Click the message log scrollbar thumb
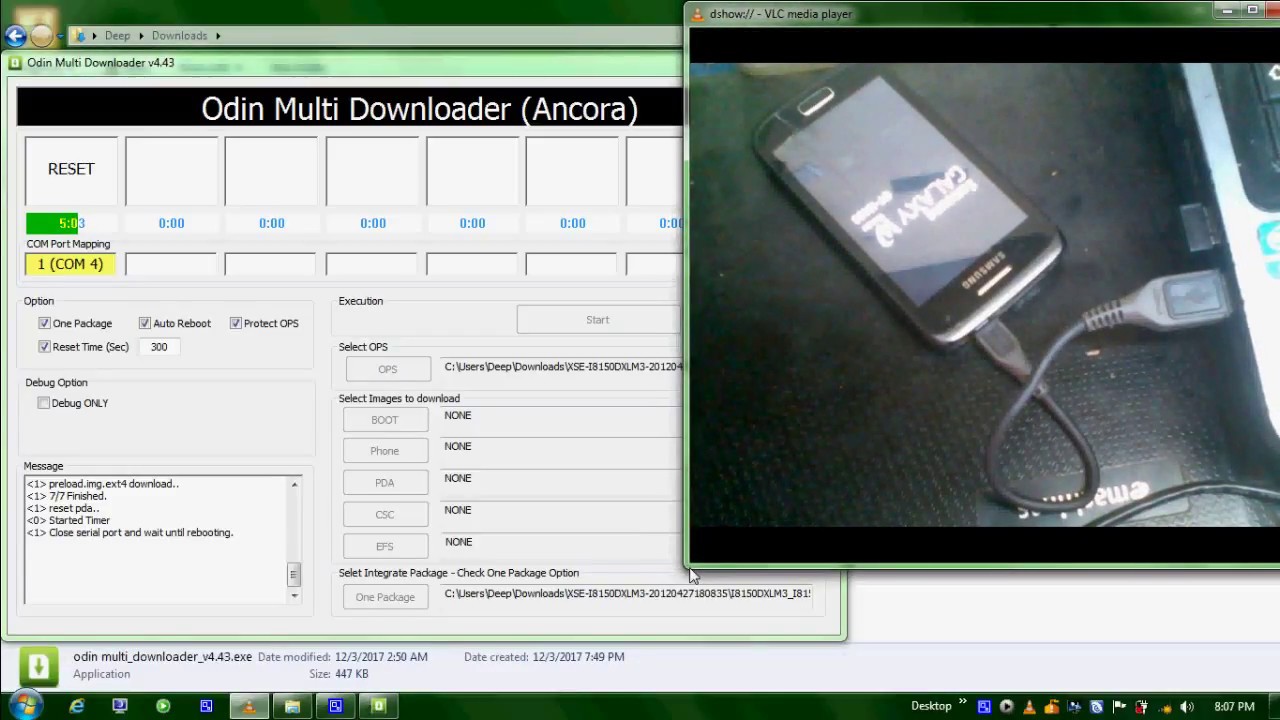Screen dimensions: 1280x720 [x=294, y=573]
